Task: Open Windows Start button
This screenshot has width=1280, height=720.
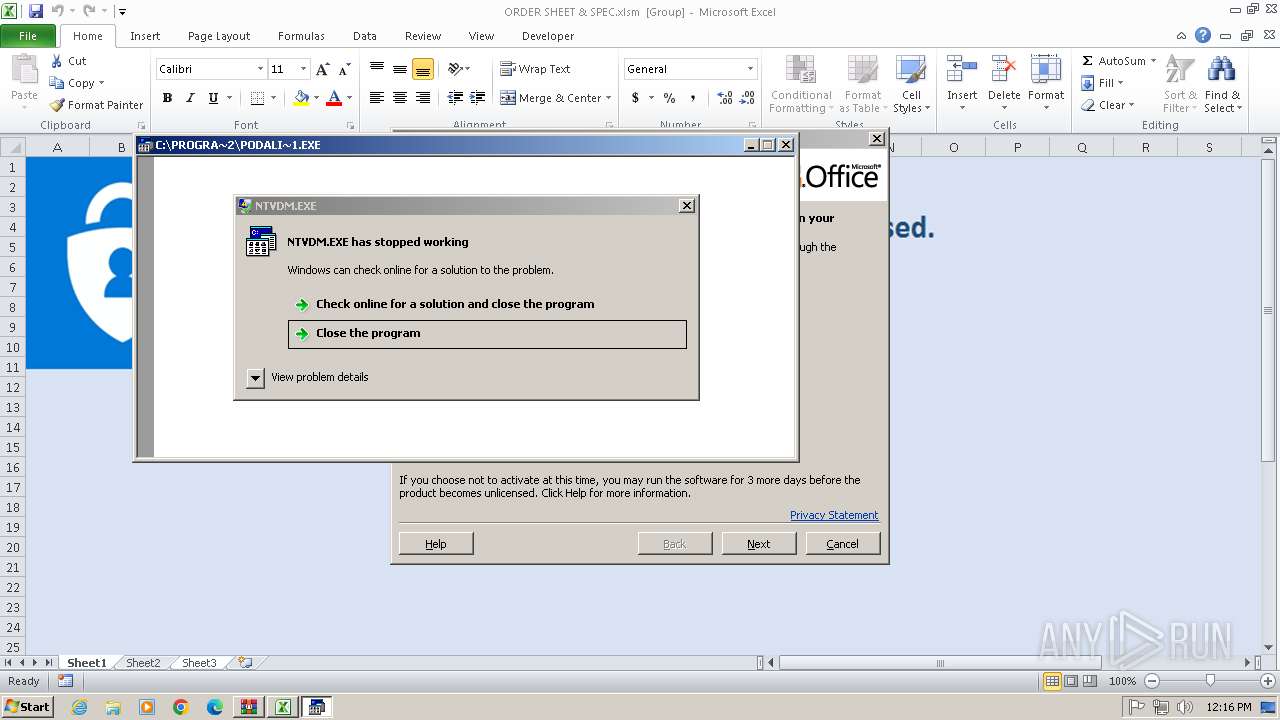Action: point(27,707)
